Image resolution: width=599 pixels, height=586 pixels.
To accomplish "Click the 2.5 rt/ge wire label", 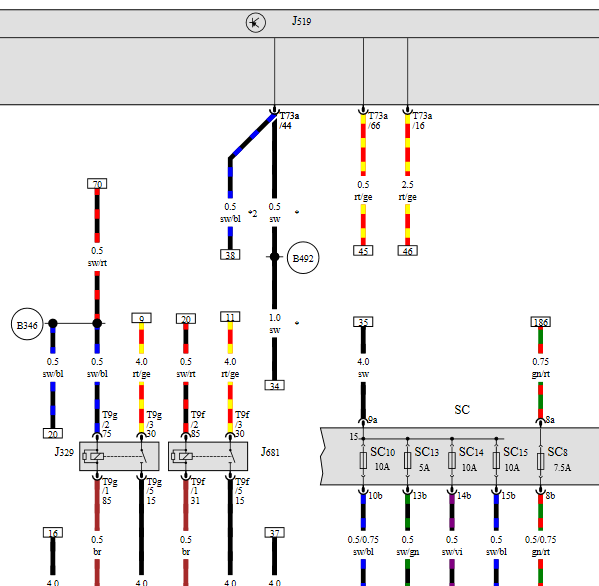I will coord(408,191).
